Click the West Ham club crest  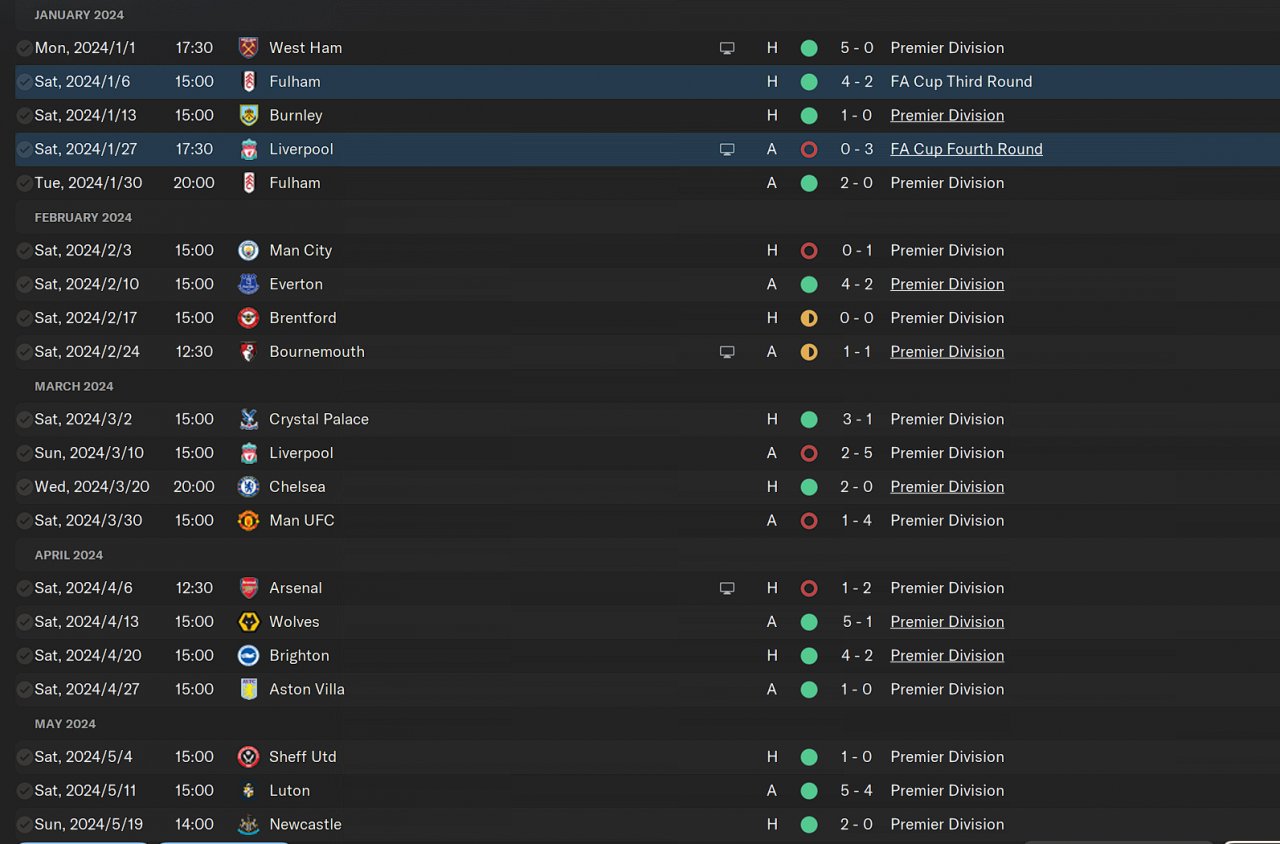click(248, 48)
